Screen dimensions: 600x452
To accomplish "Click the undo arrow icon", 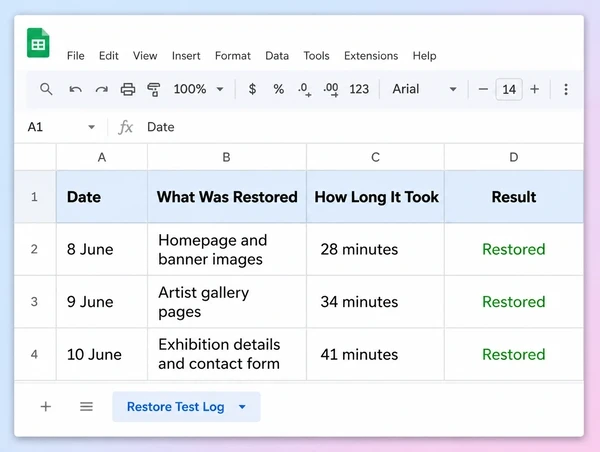I will (75, 90).
